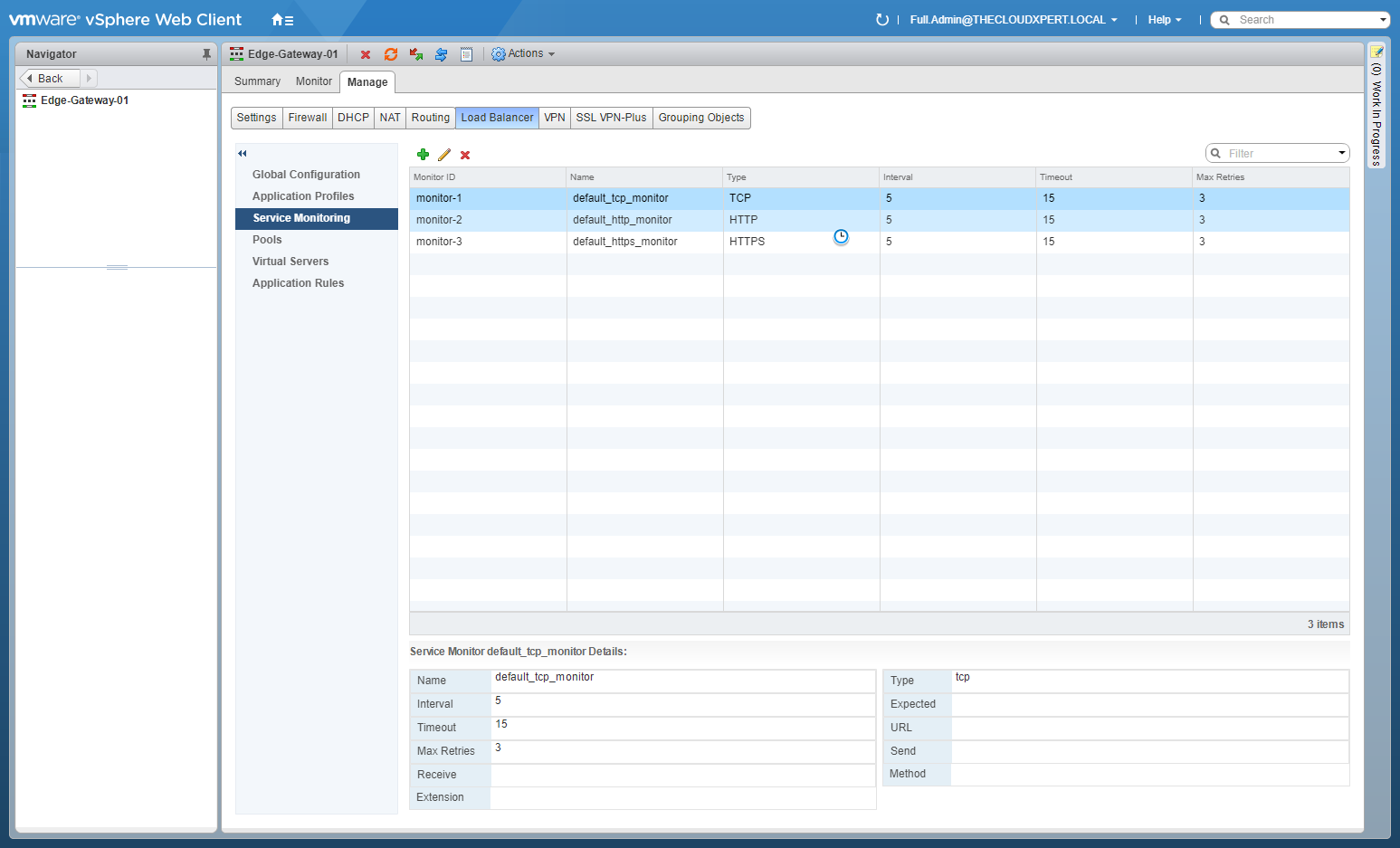Image resolution: width=1400 pixels, height=848 pixels.
Task: Select the default_https_monitor row
Action: pyautogui.click(x=624, y=242)
